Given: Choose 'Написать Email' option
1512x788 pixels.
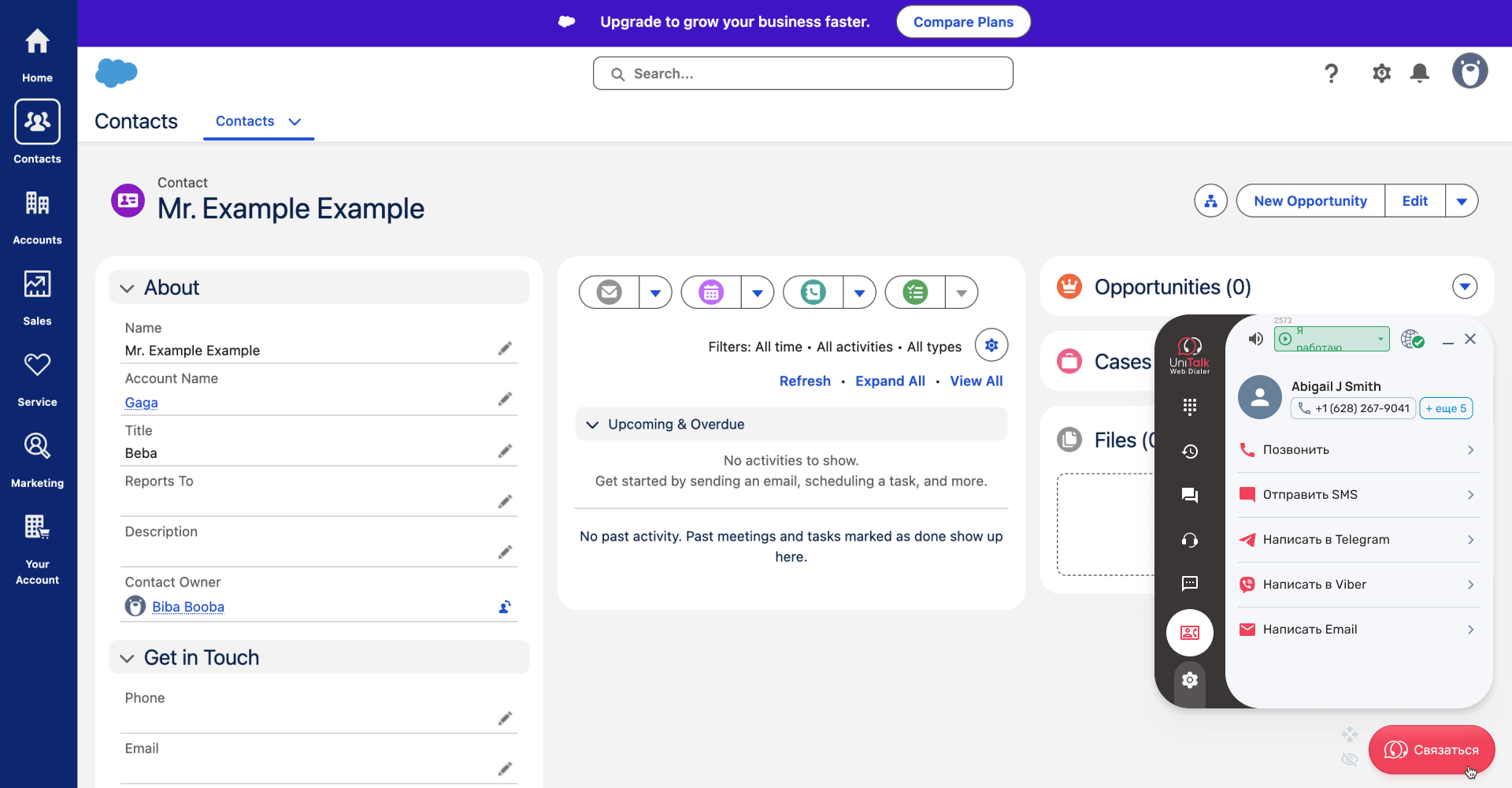Looking at the screenshot, I should pos(1358,630).
